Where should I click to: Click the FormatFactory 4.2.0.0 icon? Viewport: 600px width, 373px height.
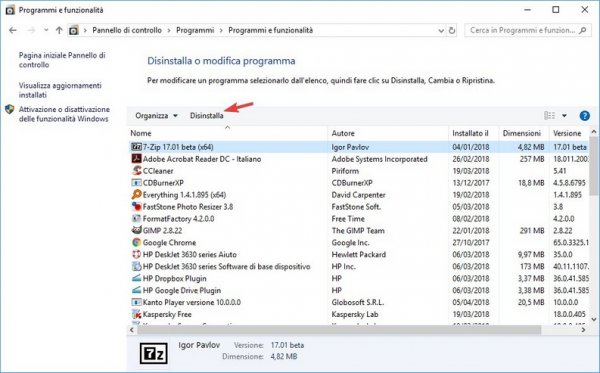pos(136,218)
